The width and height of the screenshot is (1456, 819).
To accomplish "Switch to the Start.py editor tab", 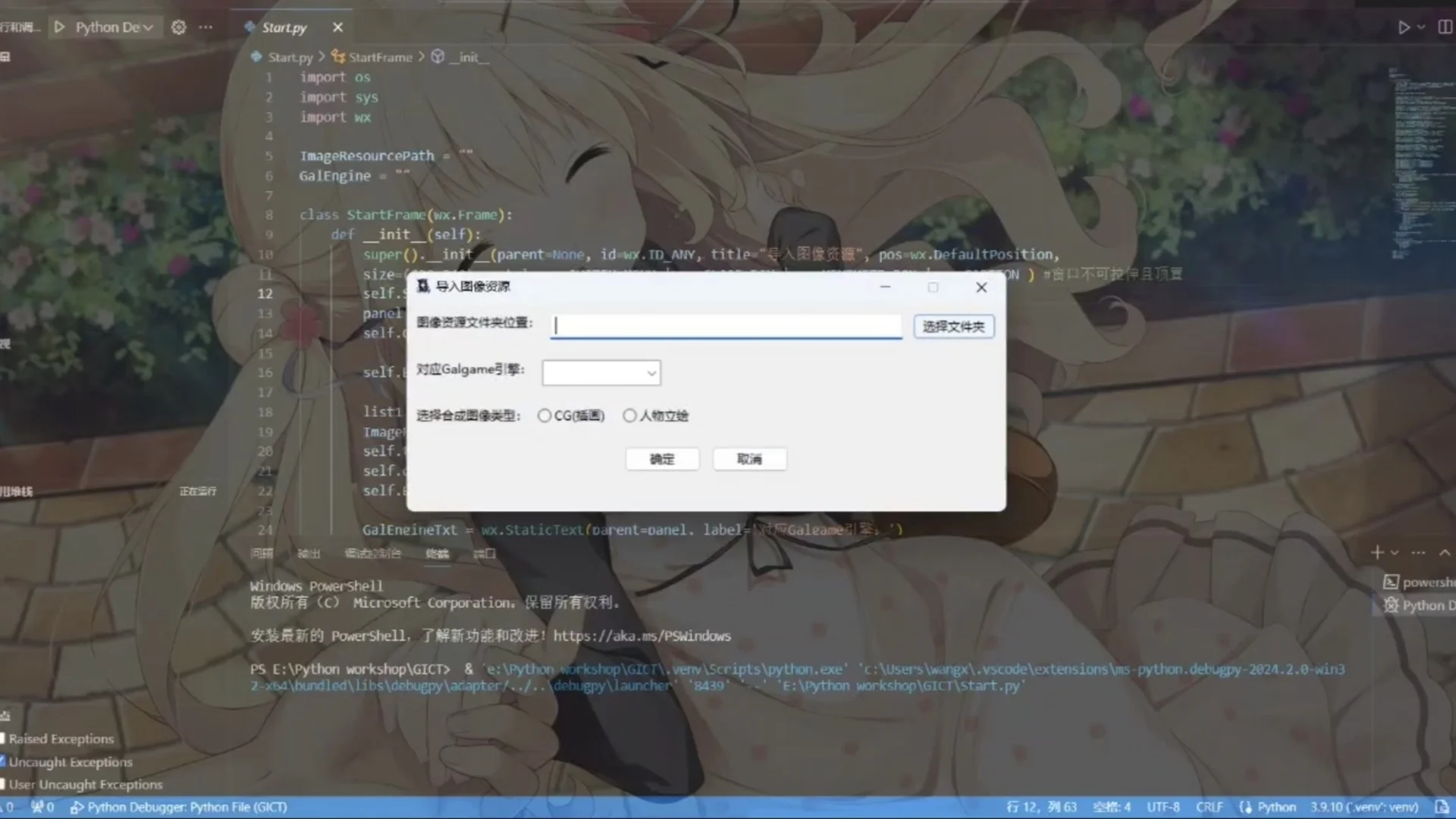I will tap(284, 27).
